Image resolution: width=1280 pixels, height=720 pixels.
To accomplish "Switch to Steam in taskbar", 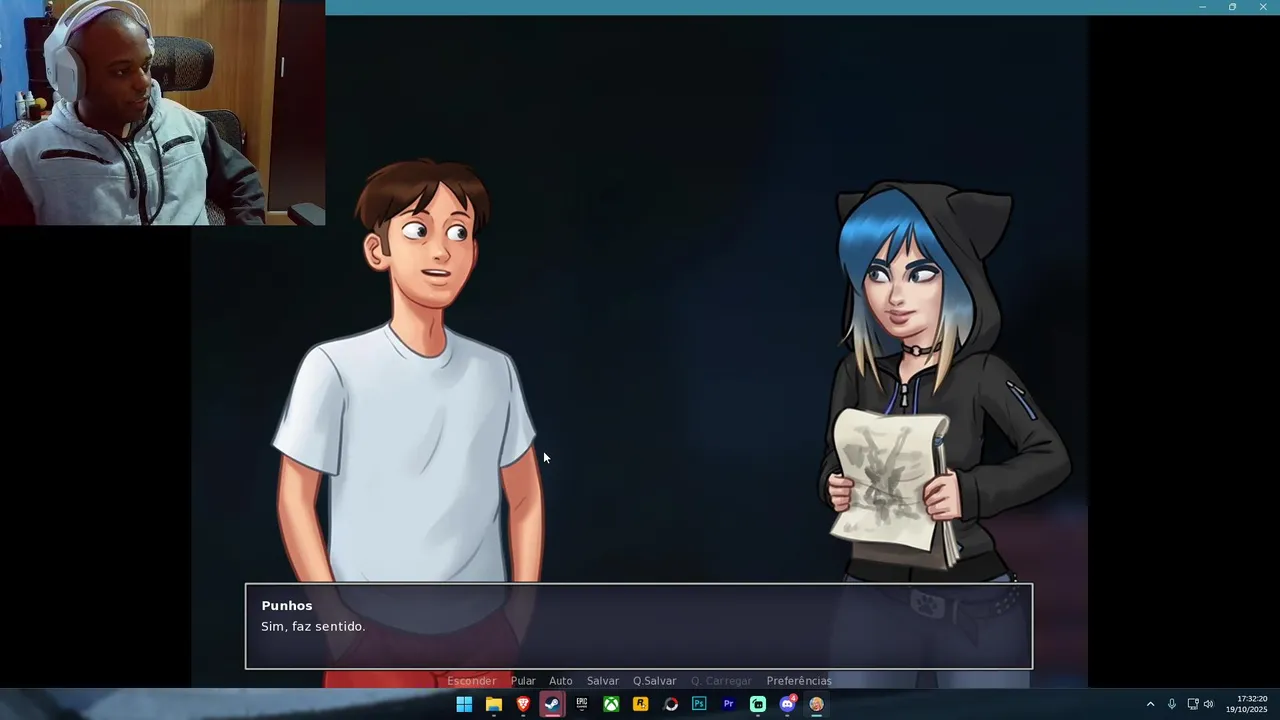I will tap(552, 704).
